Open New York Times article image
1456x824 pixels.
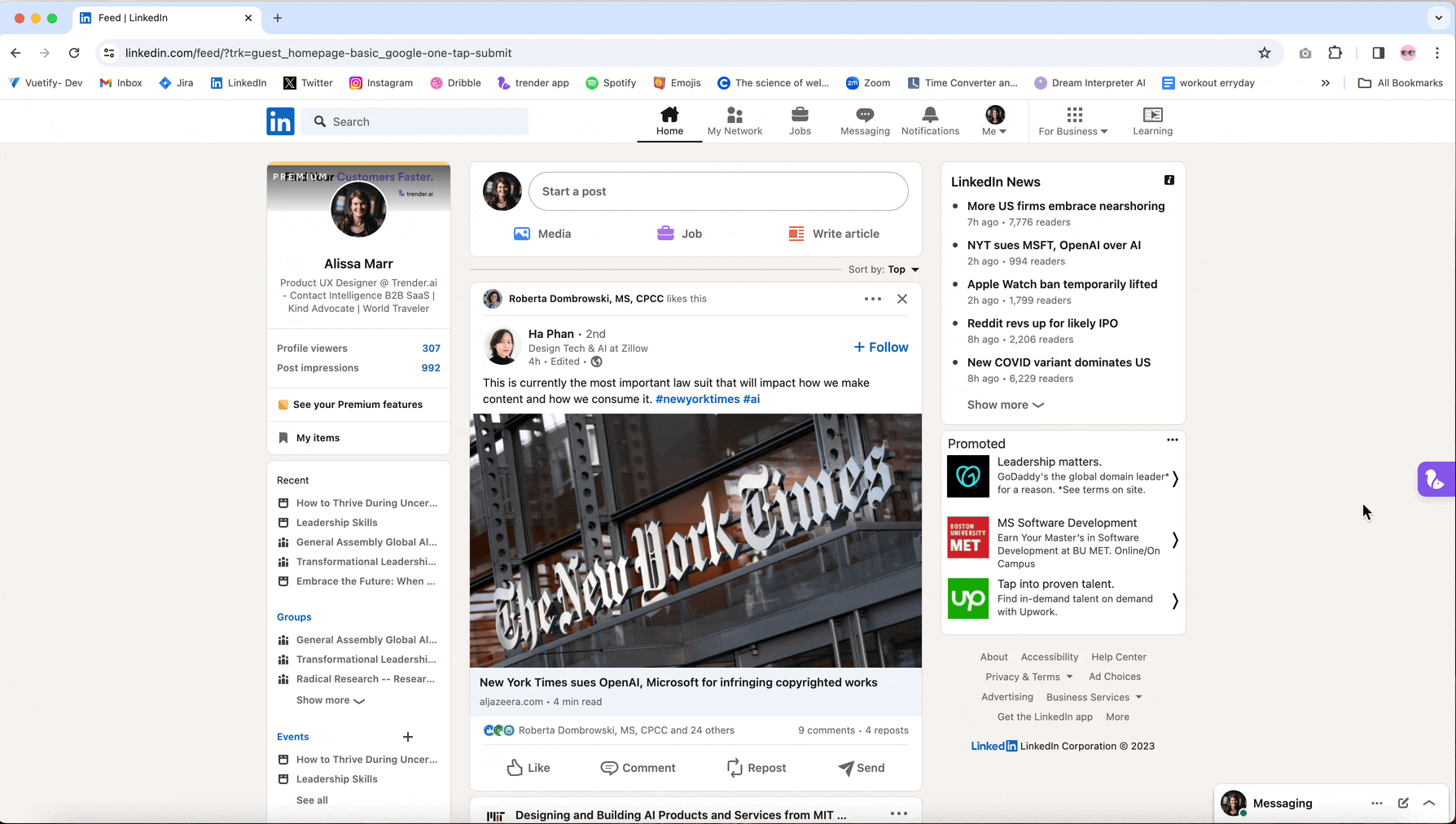point(695,541)
